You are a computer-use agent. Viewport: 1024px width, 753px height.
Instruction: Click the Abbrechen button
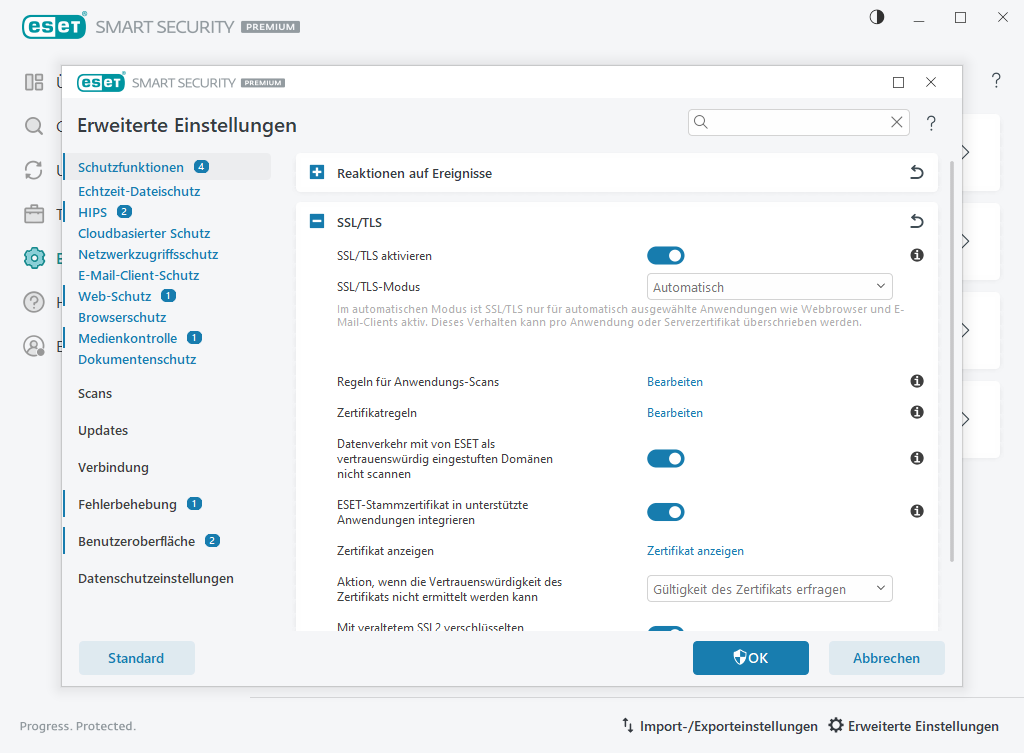tap(886, 658)
